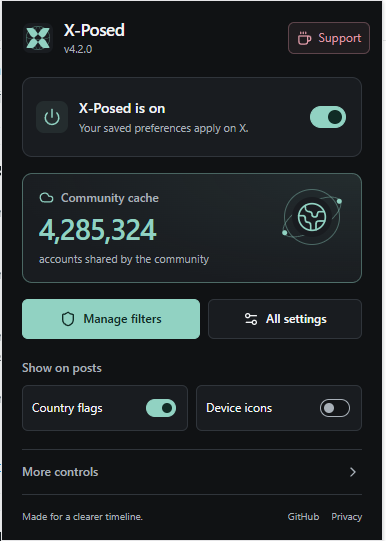The width and height of the screenshot is (386, 541).
Task: Click the cloud icon beside Community cache
Action: coord(46,198)
